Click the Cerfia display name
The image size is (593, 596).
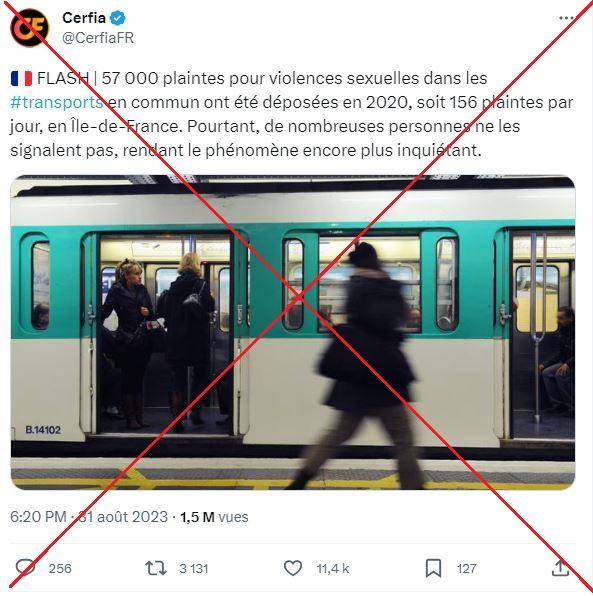tap(84, 17)
